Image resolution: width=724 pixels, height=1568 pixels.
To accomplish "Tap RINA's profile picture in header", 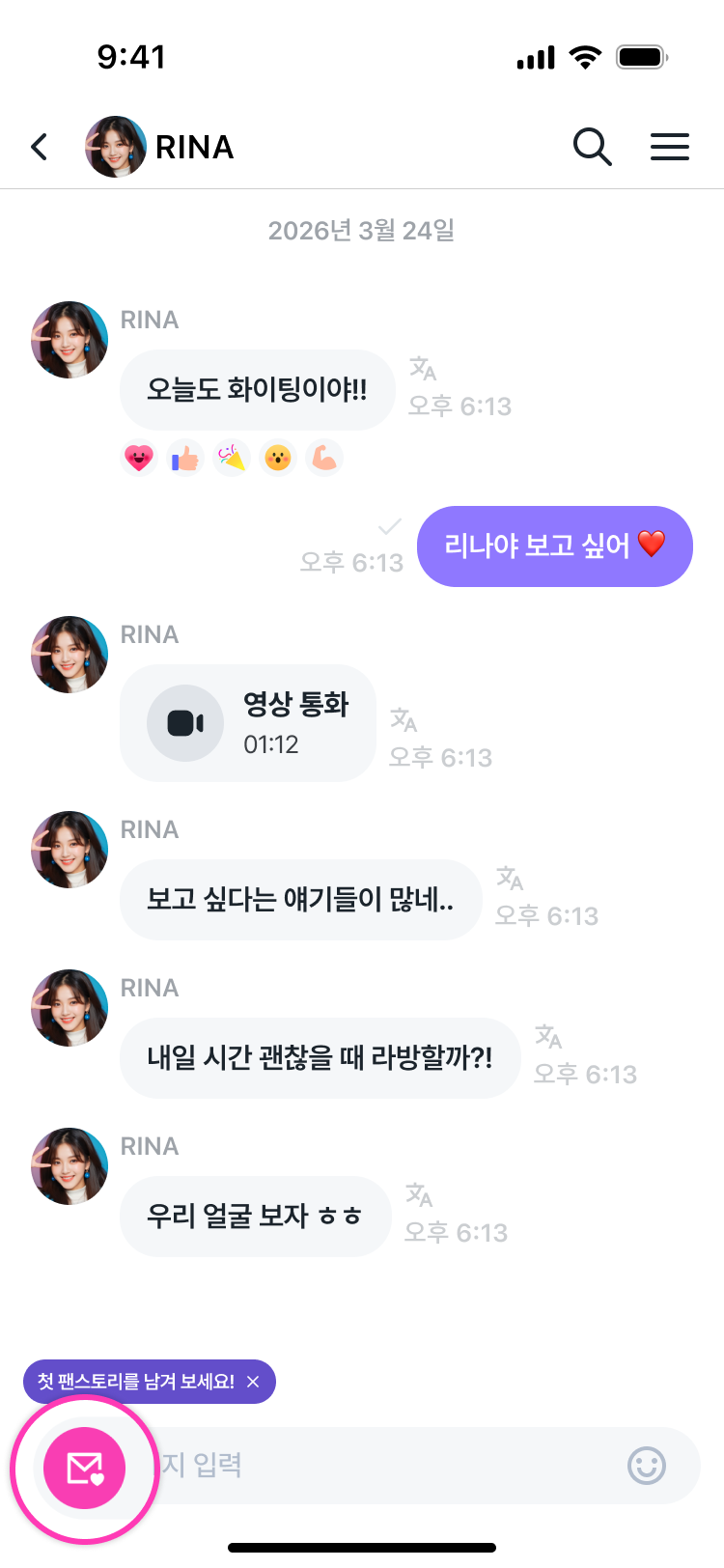I will [116, 147].
